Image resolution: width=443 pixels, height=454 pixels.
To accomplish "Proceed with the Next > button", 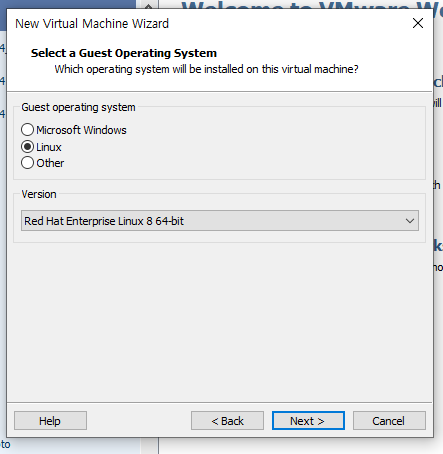I will (308, 421).
